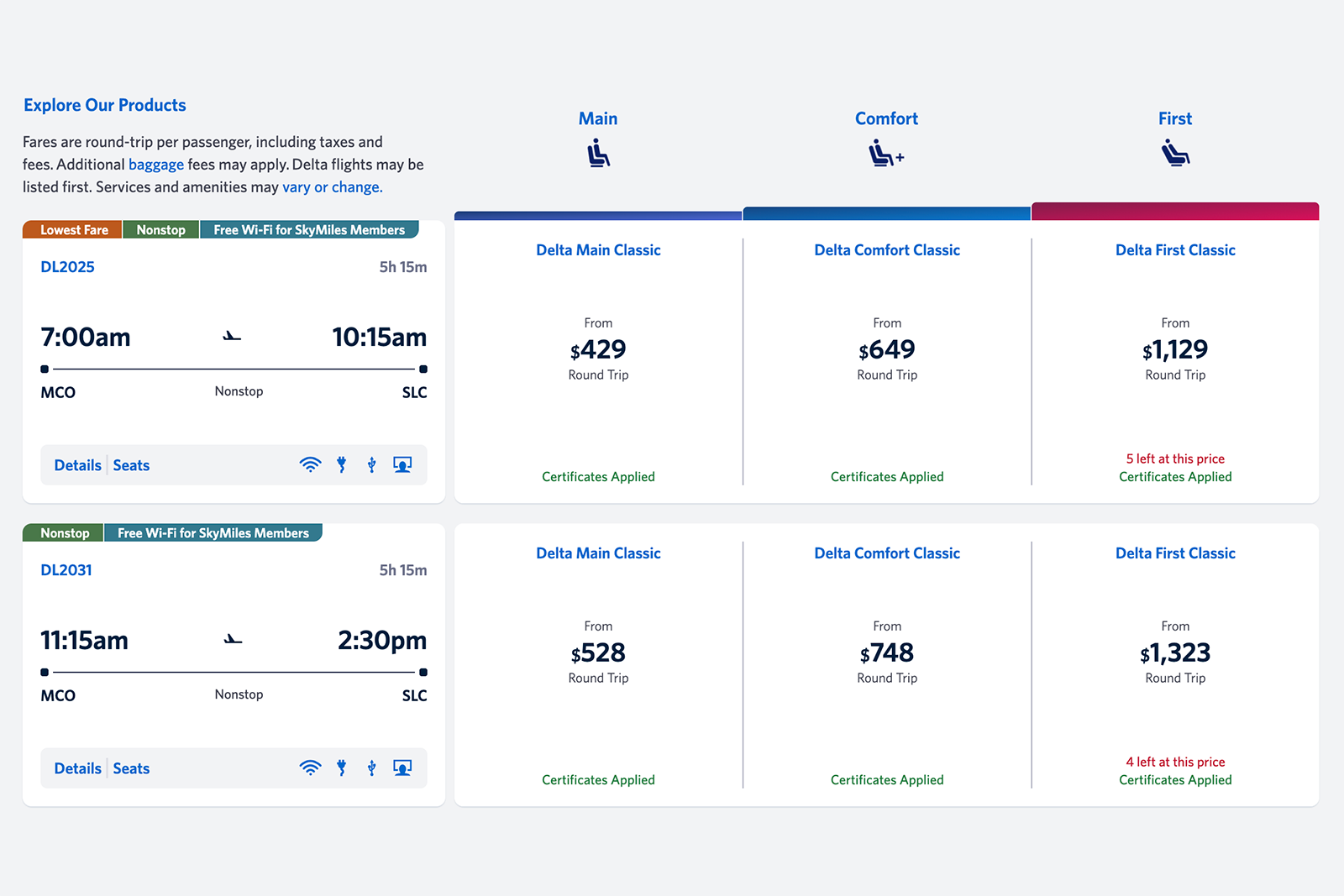Click Free Wi-Fi badge on DL2025 card

(309, 230)
